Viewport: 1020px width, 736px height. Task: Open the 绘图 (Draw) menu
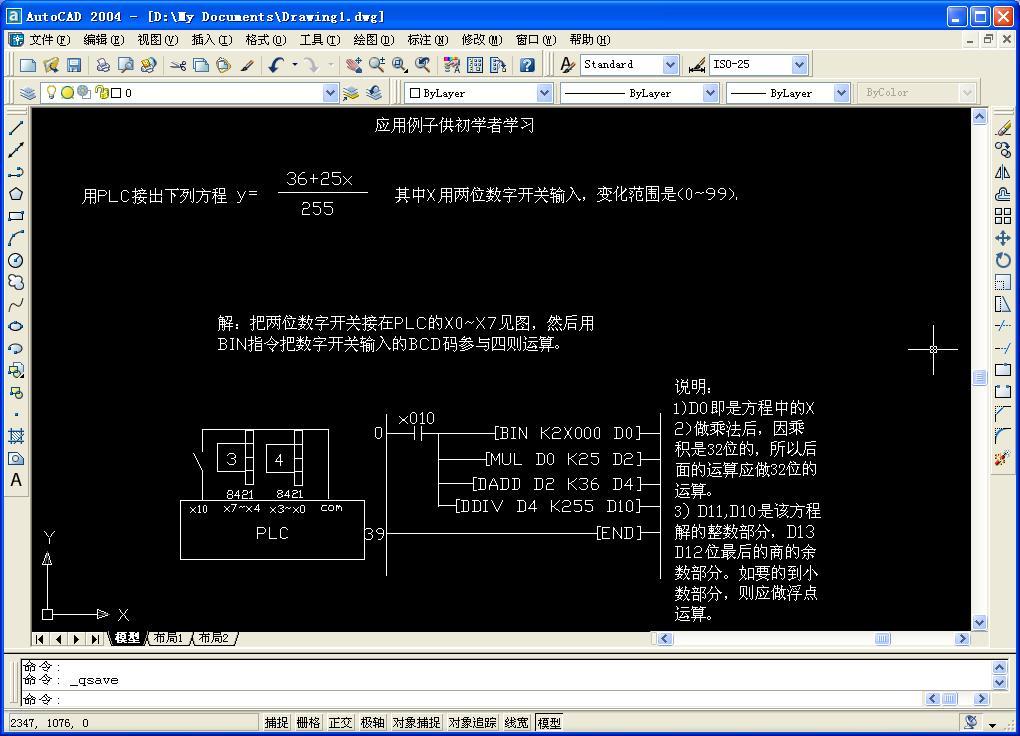[x=373, y=40]
